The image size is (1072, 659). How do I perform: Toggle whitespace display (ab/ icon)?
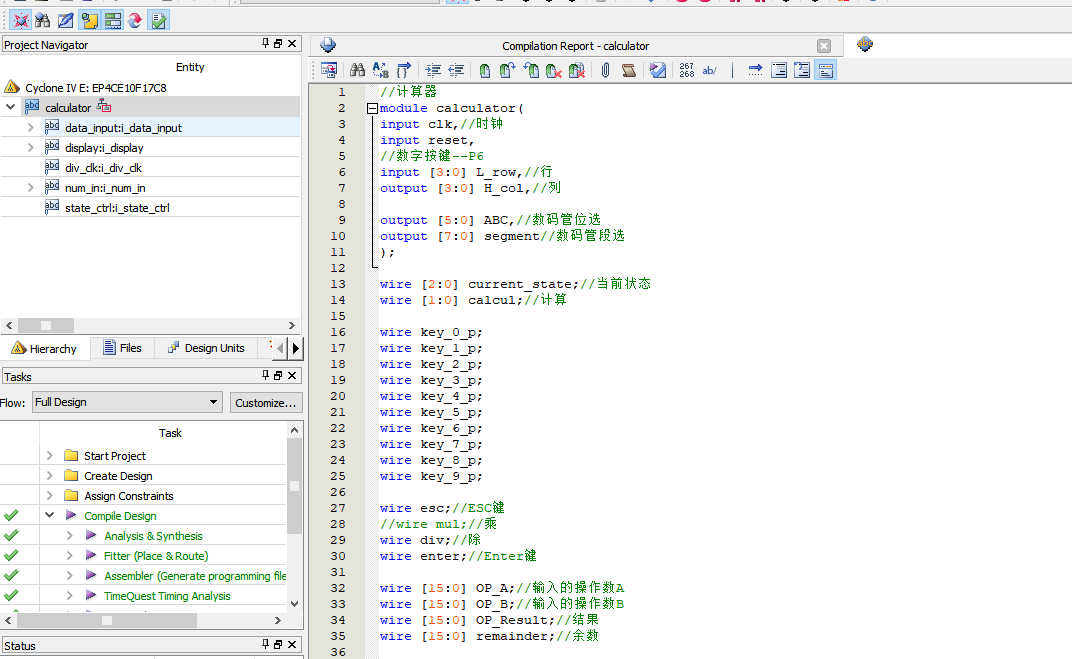coord(710,70)
